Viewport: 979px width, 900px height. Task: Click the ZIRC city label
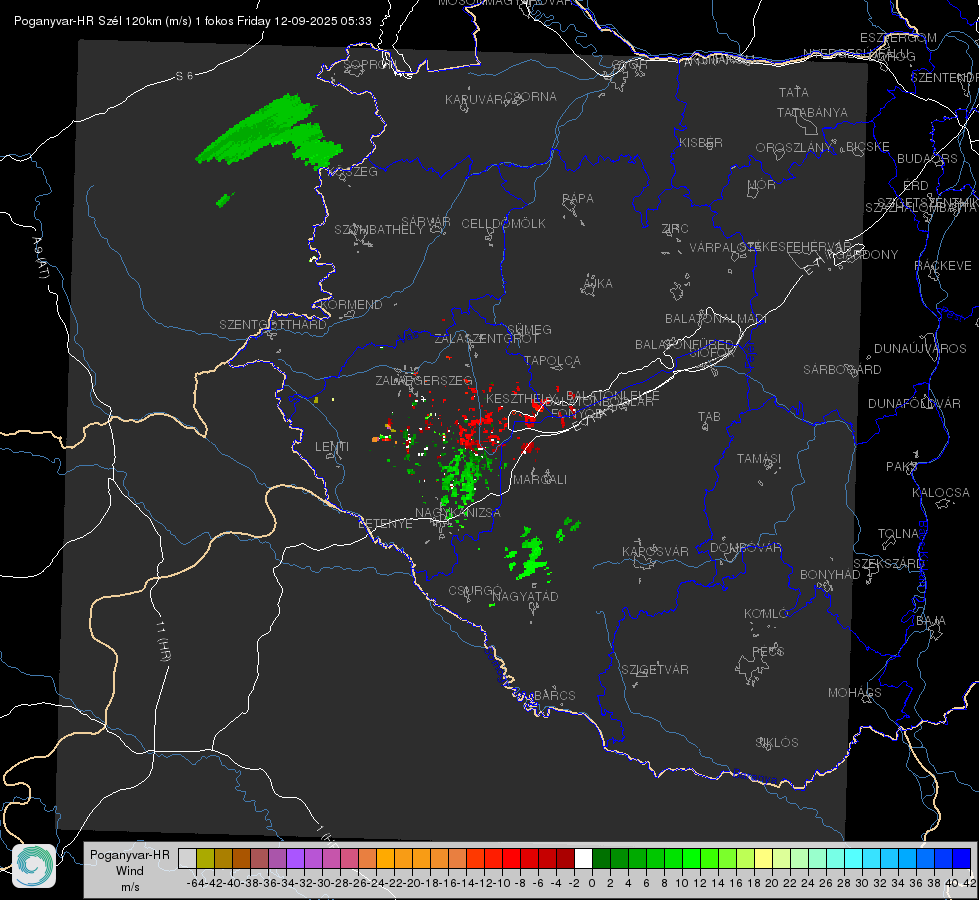point(675,229)
